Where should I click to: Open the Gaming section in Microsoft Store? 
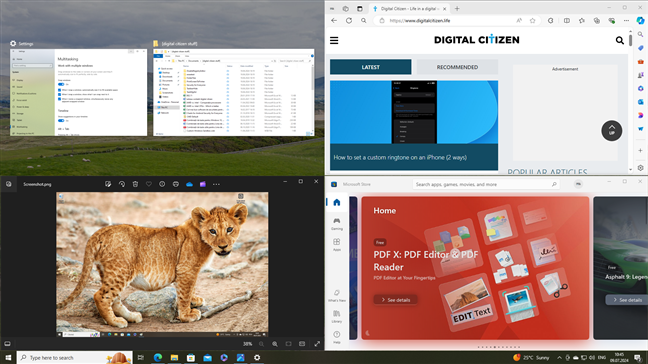[x=337, y=224]
